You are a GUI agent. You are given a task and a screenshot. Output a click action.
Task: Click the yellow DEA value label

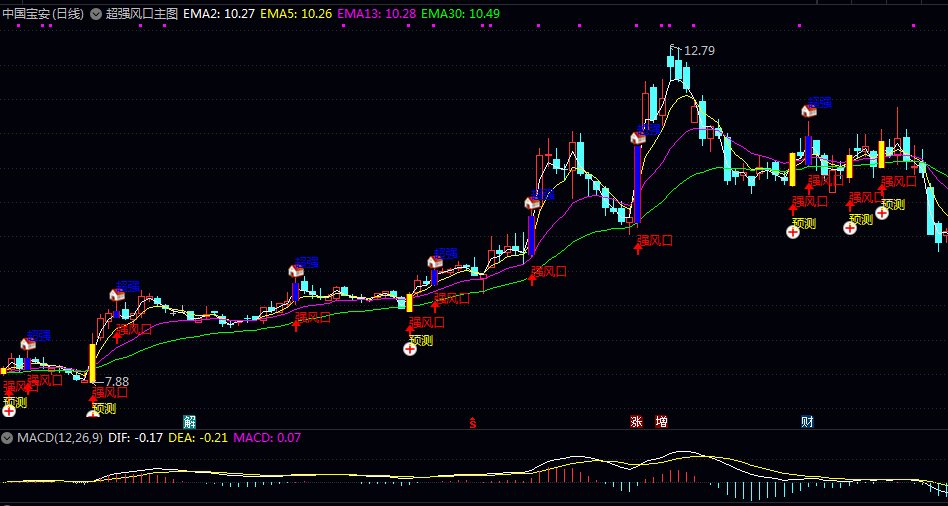click(x=198, y=438)
